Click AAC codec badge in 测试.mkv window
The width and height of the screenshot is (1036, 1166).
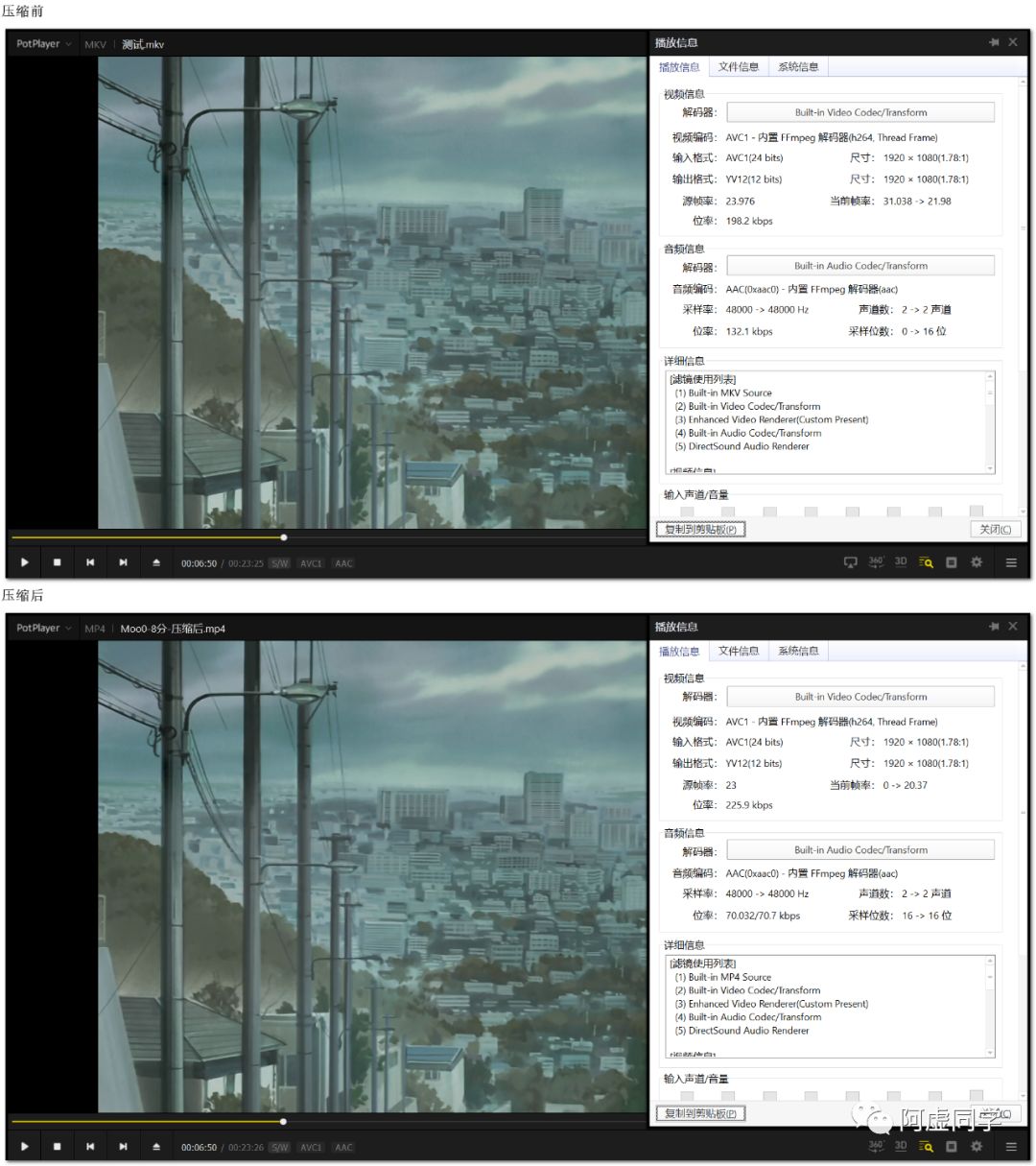343,563
